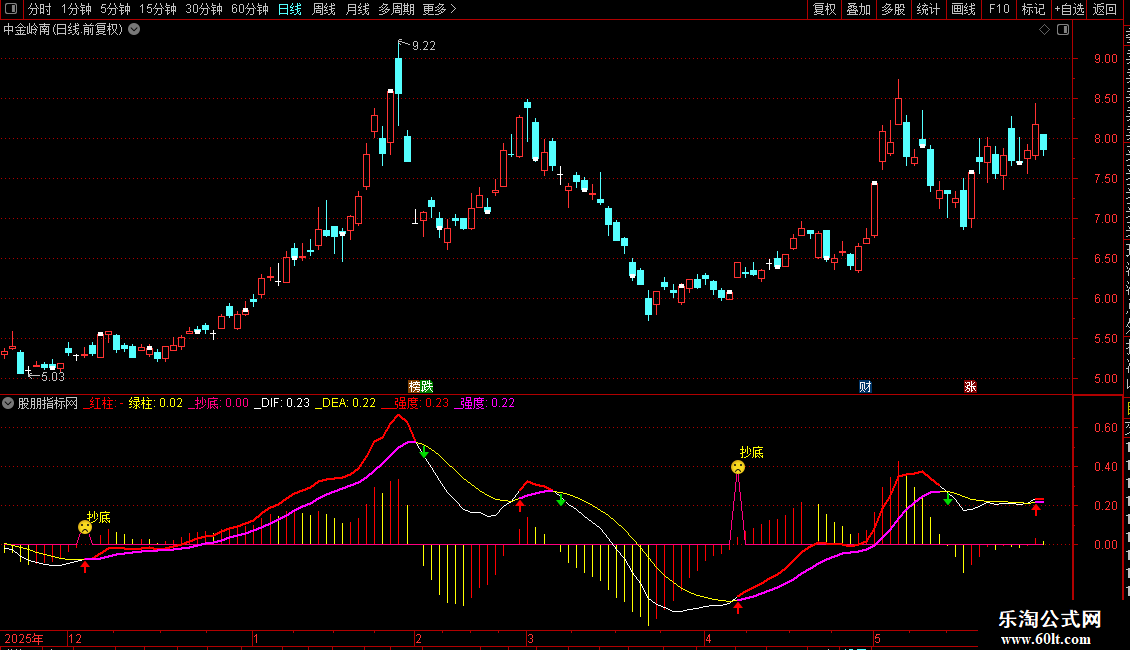Image resolution: width=1130 pixels, height=650 pixels.
Task: Select the 5分钟 period
Action: 115,9
